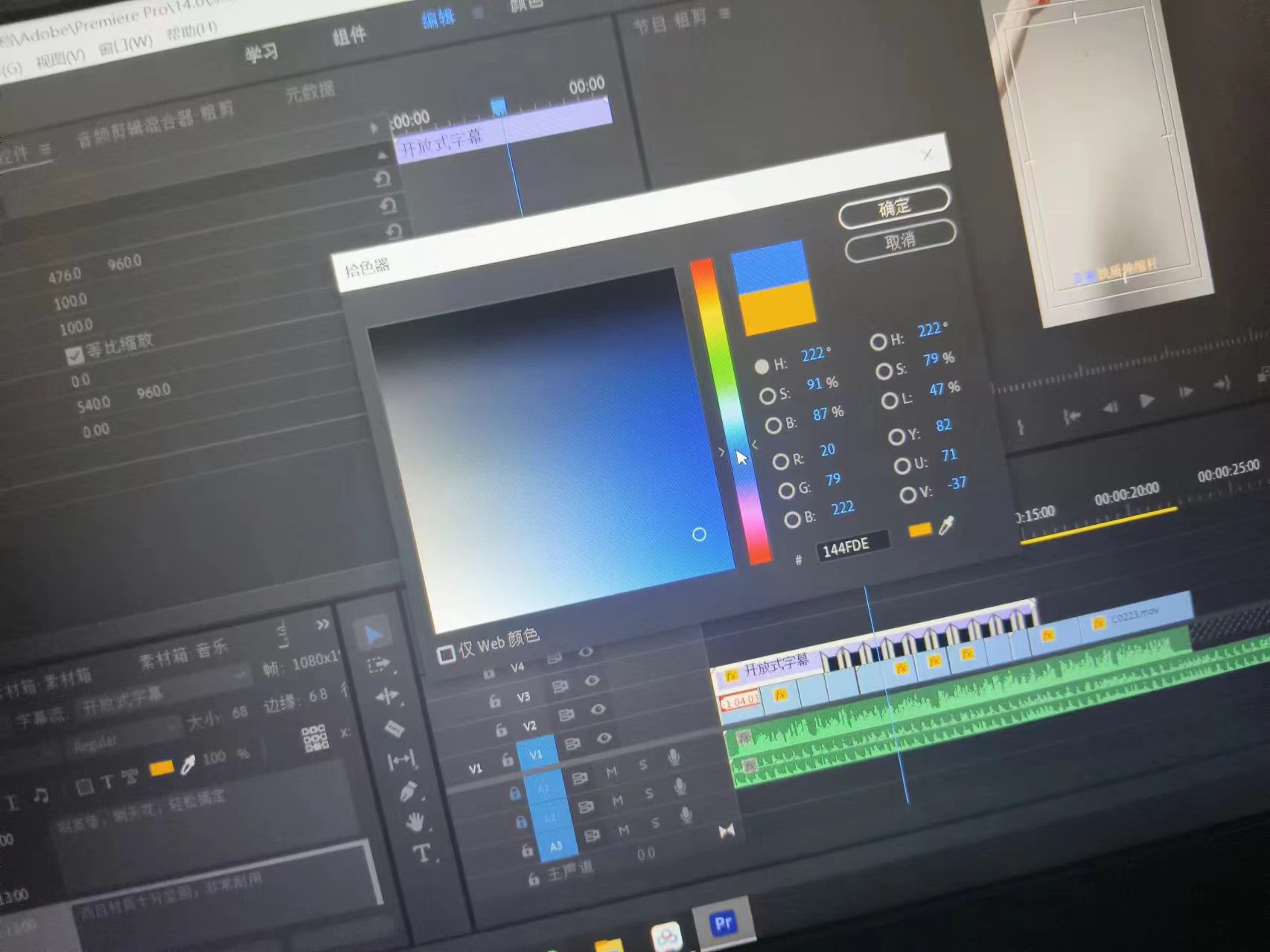Toggle V3 track eye visibility

(592, 681)
